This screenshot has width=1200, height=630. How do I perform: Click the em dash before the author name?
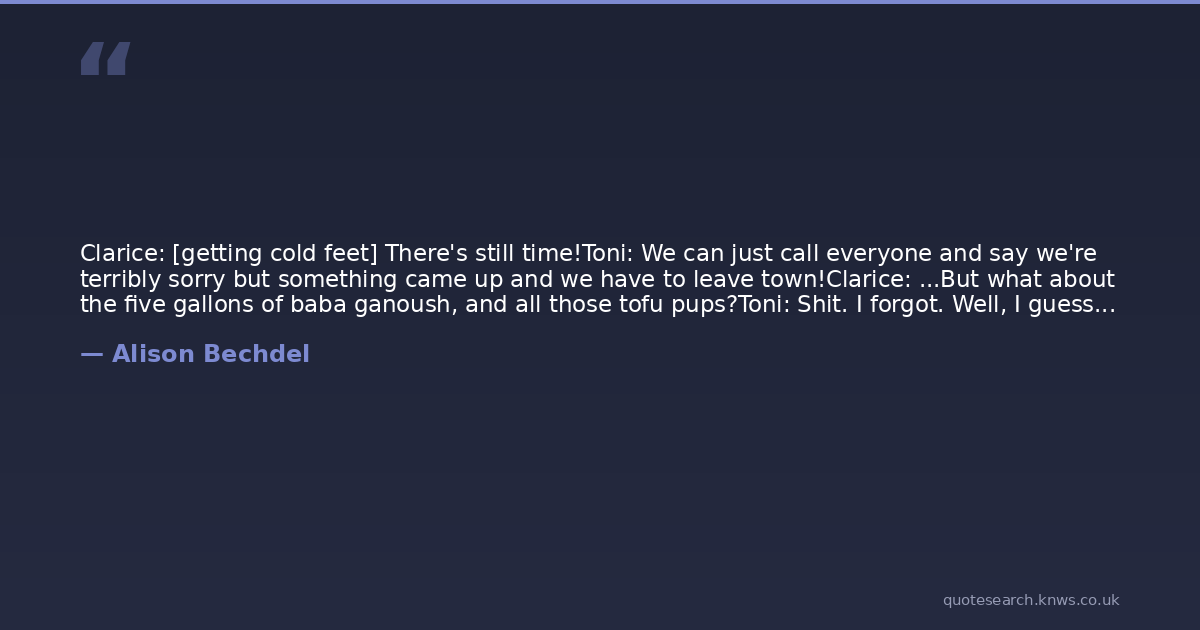91,354
